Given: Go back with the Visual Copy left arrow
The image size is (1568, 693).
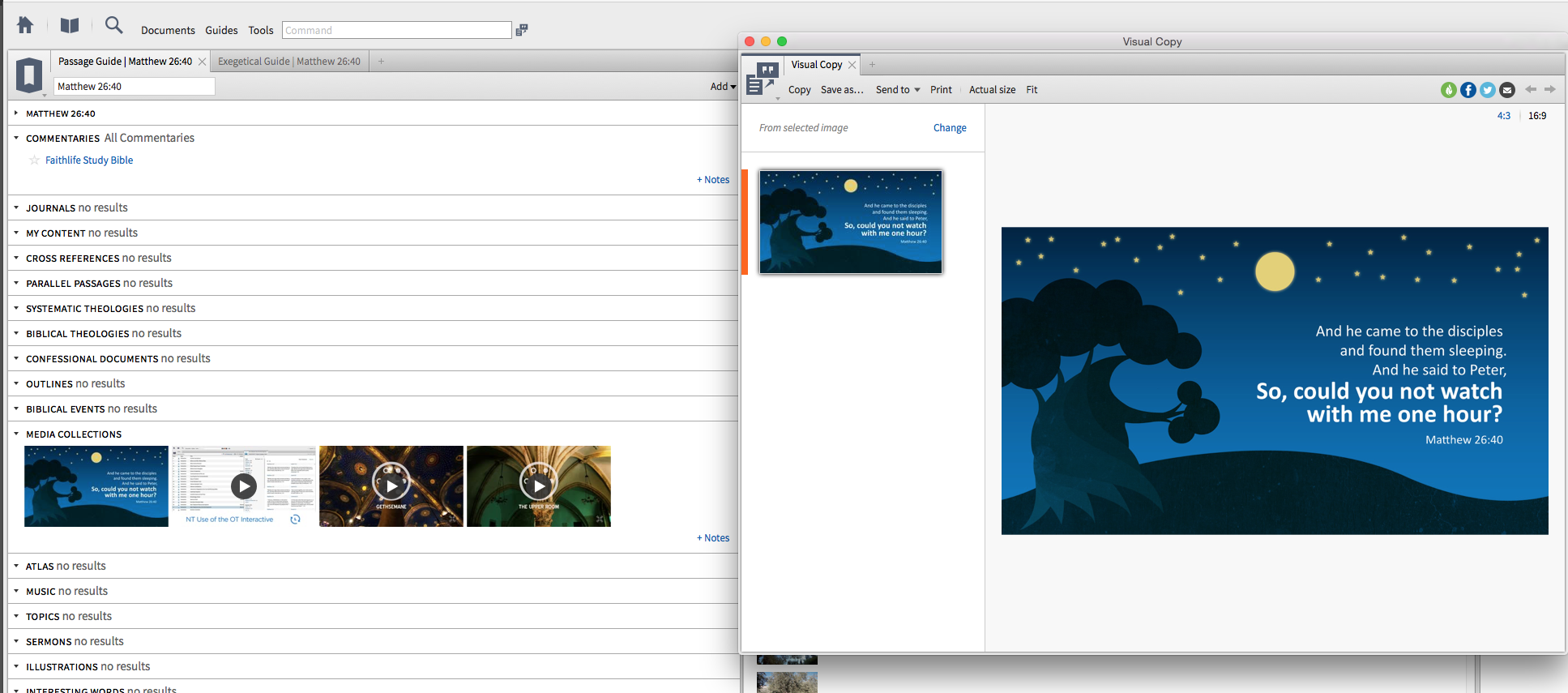Looking at the screenshot, I should point(1531,89).
